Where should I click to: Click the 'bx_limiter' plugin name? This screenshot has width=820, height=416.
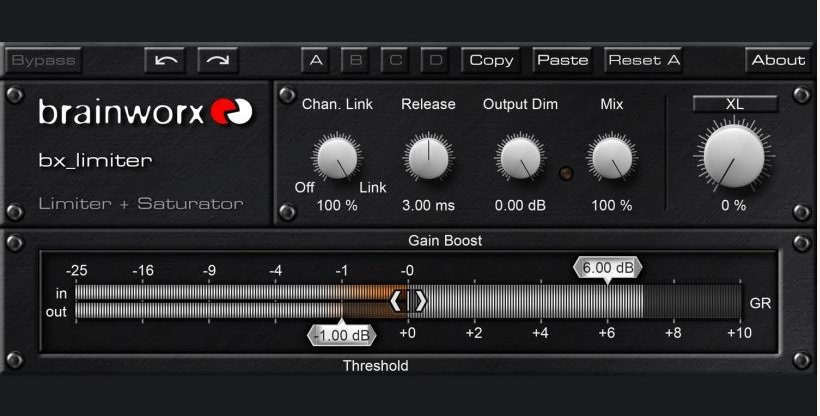coord(95,160)
